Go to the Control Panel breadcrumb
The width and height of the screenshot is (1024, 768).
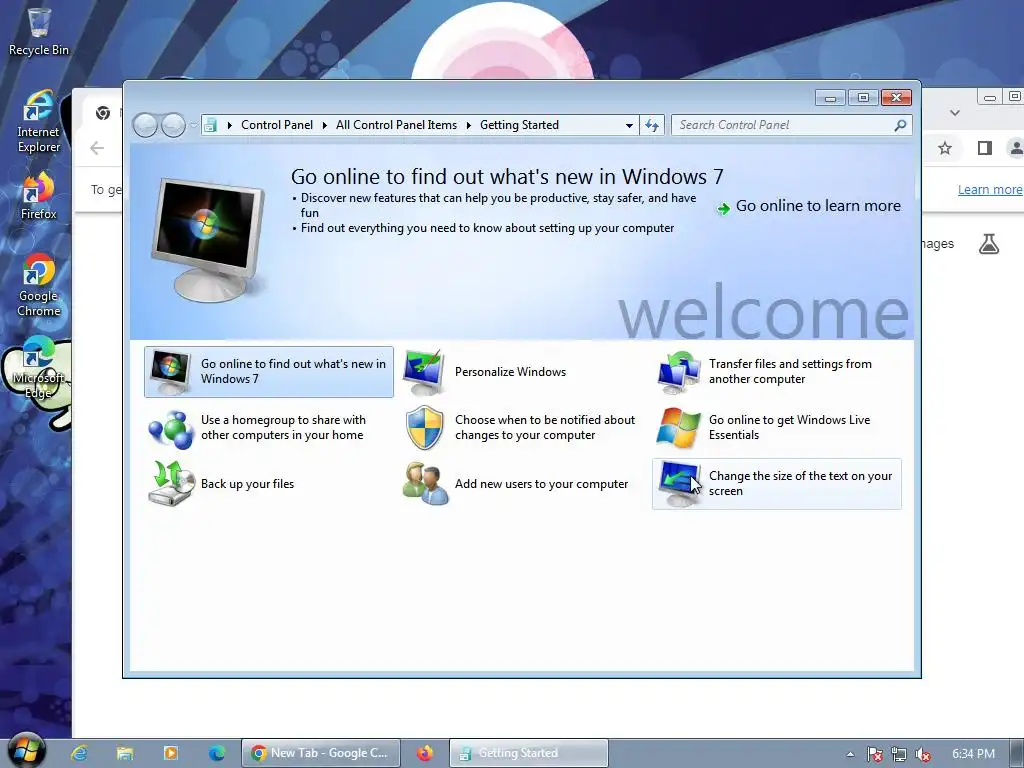point(277,125)
